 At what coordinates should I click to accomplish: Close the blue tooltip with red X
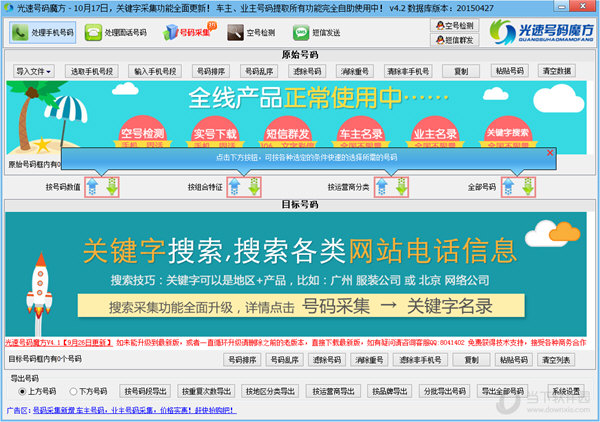tap(550, 153)
